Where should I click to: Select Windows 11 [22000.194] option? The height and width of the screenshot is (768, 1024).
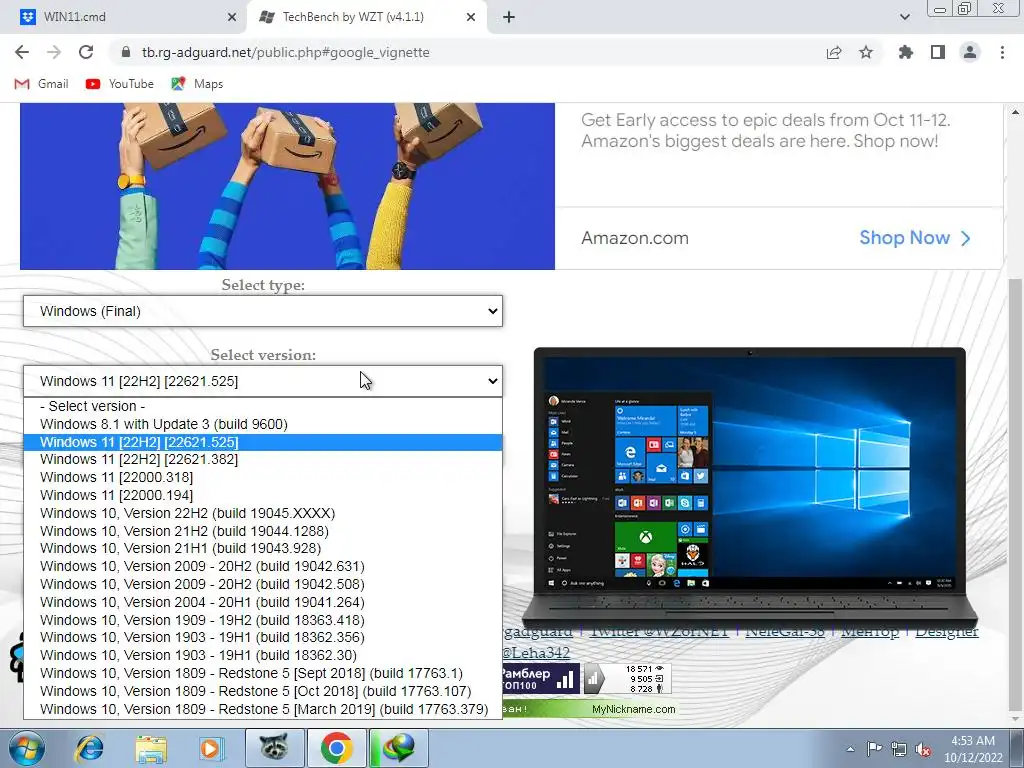coord(263,496)
